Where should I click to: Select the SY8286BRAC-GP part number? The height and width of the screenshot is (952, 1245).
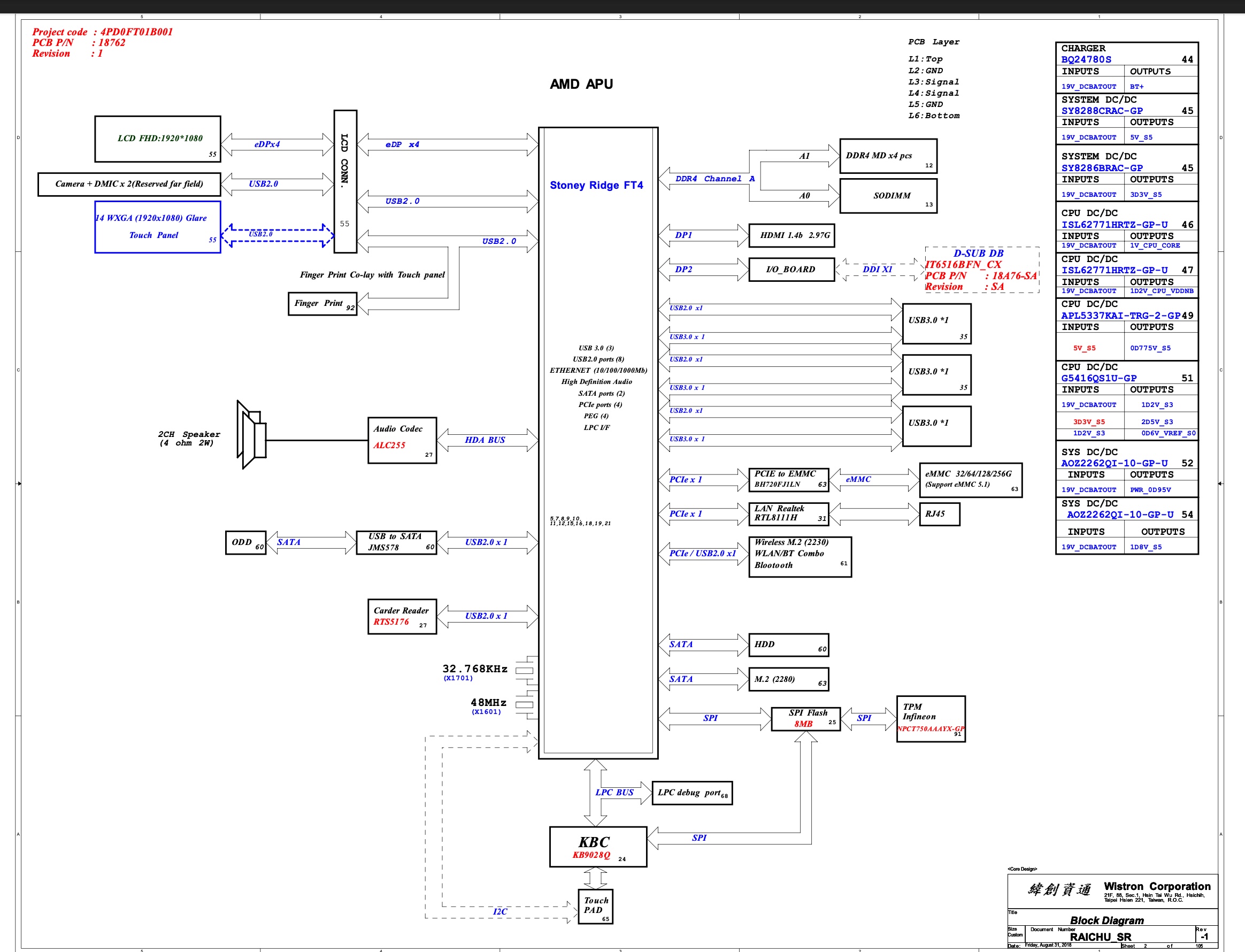[x=1102, y=168]
